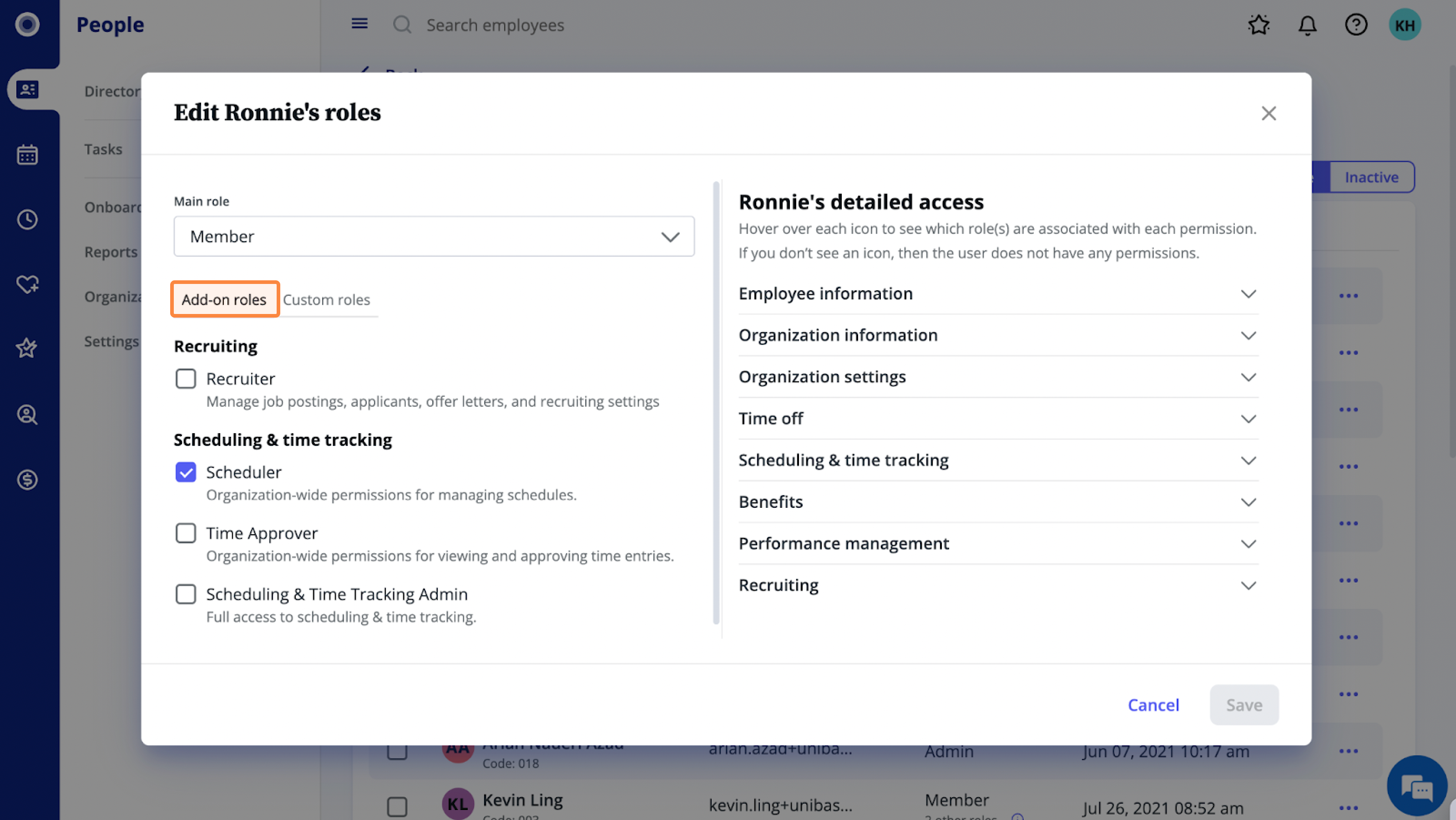Open the Main role Member dropdown

[x=434, y=236]
